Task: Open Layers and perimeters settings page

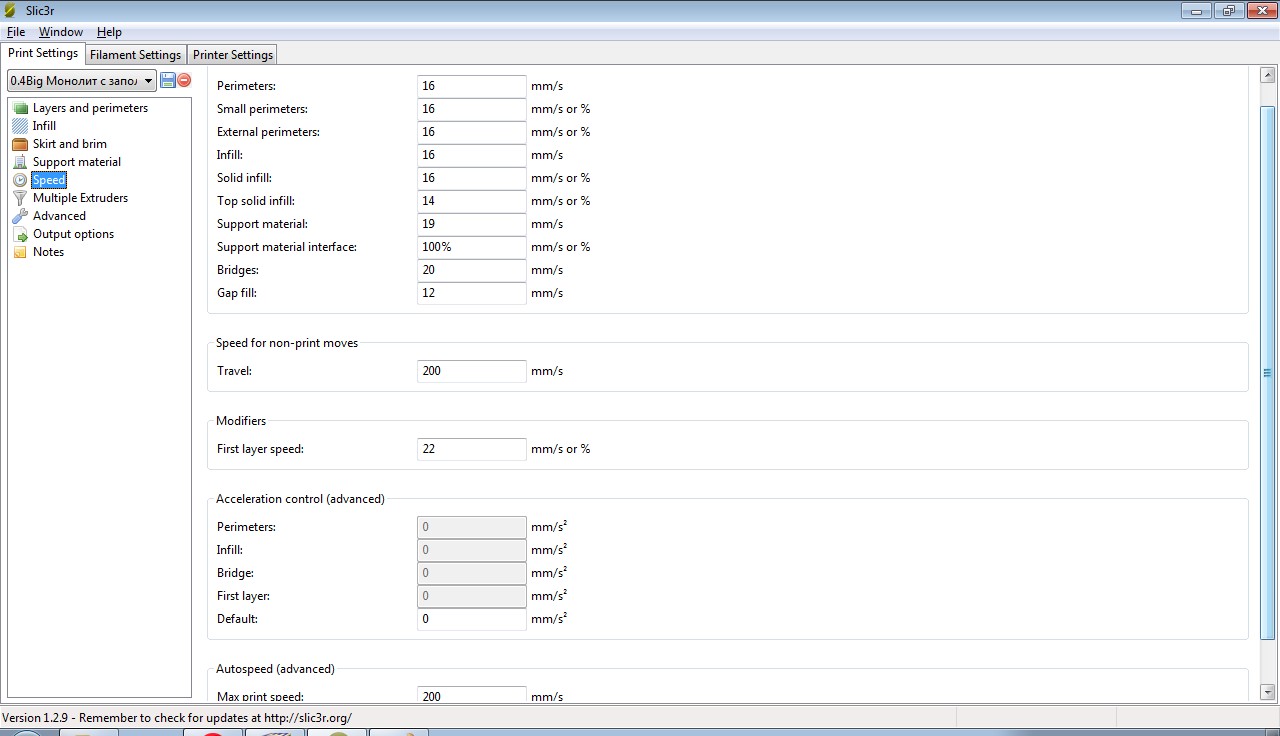Action: coord(90,108)
